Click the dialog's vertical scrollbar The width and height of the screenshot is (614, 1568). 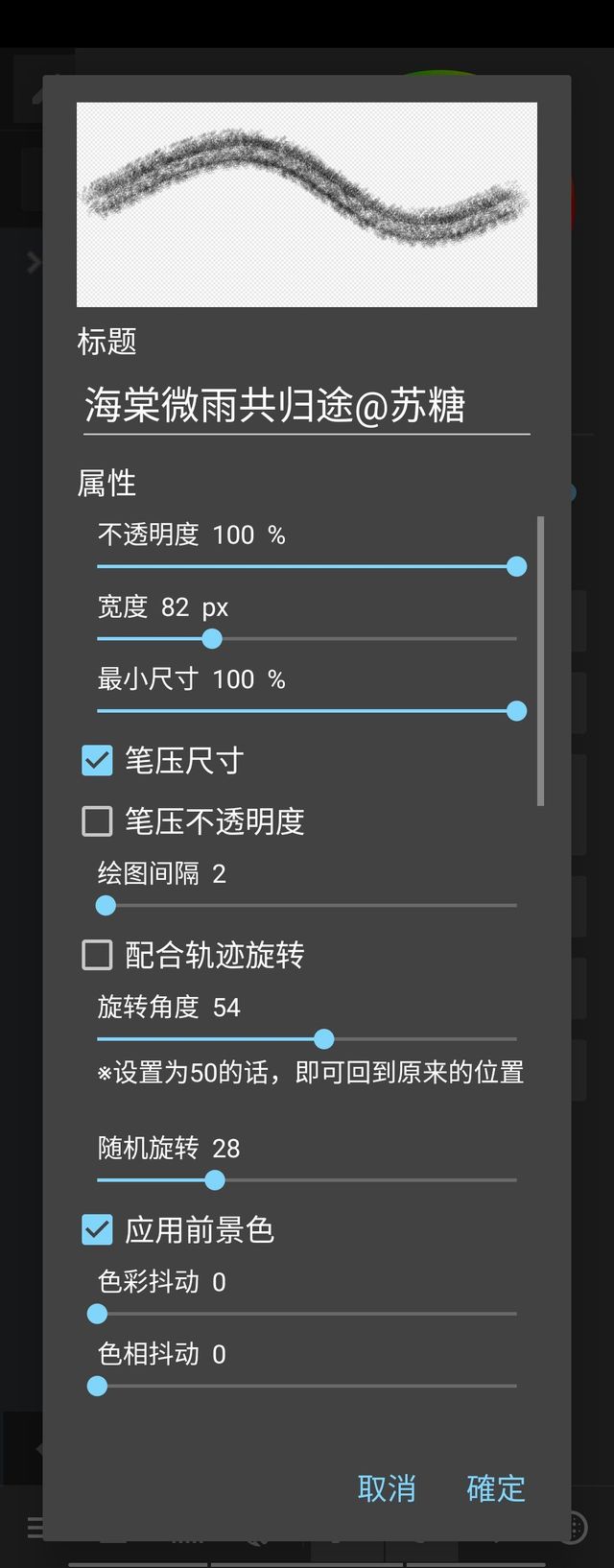click(x=541, y=661)
